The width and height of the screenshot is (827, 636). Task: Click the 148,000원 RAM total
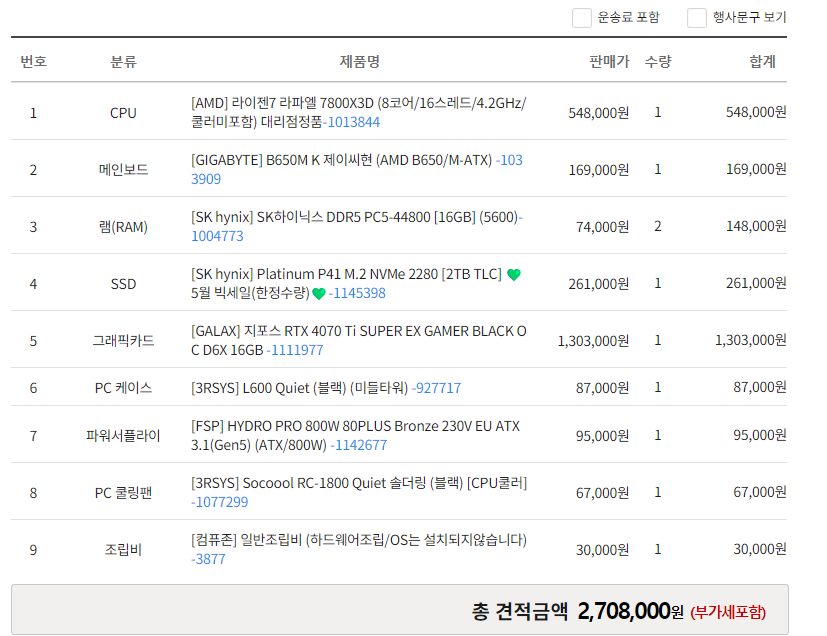756,226
